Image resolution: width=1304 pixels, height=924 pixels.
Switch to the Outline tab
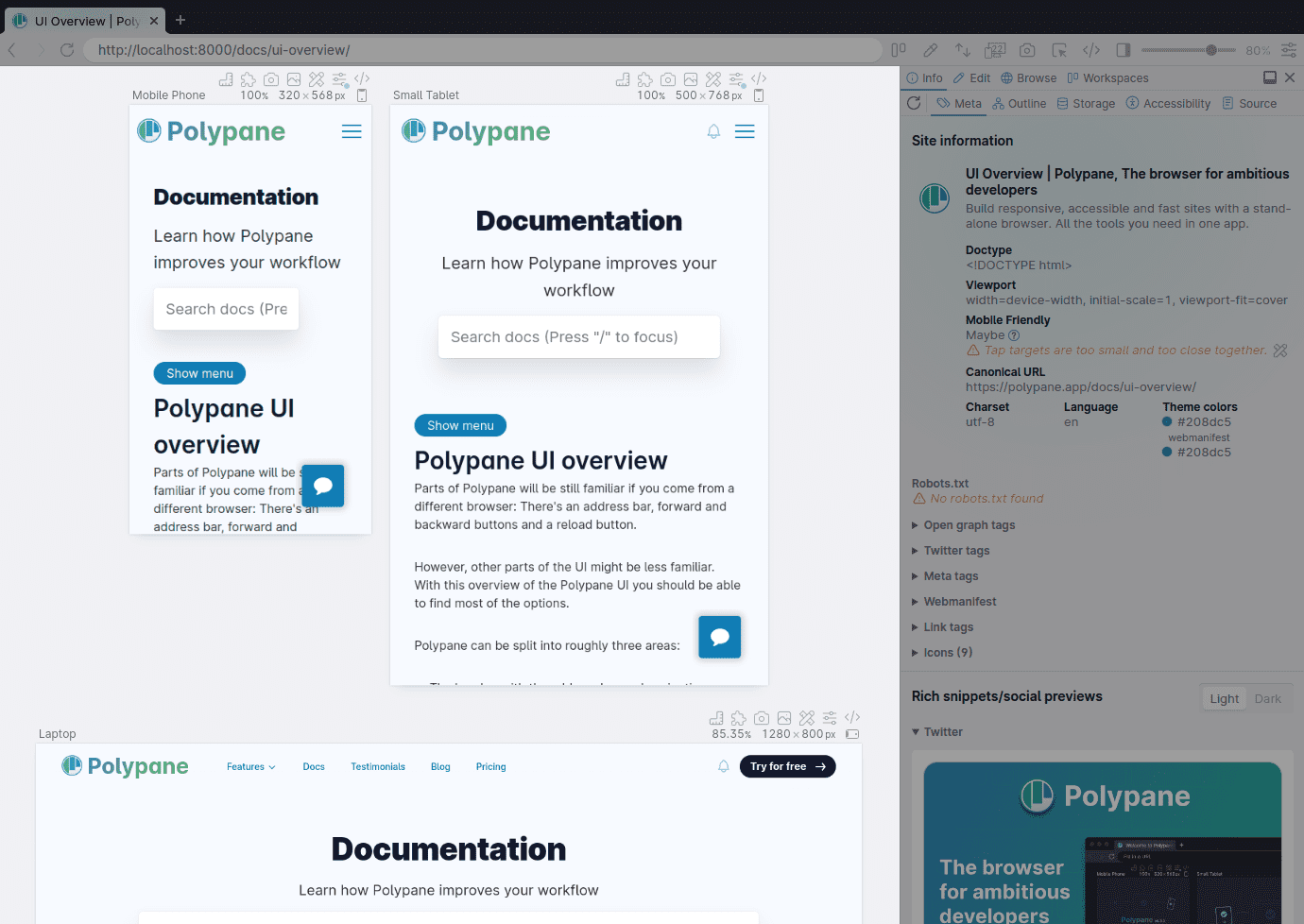[1020, 104]
